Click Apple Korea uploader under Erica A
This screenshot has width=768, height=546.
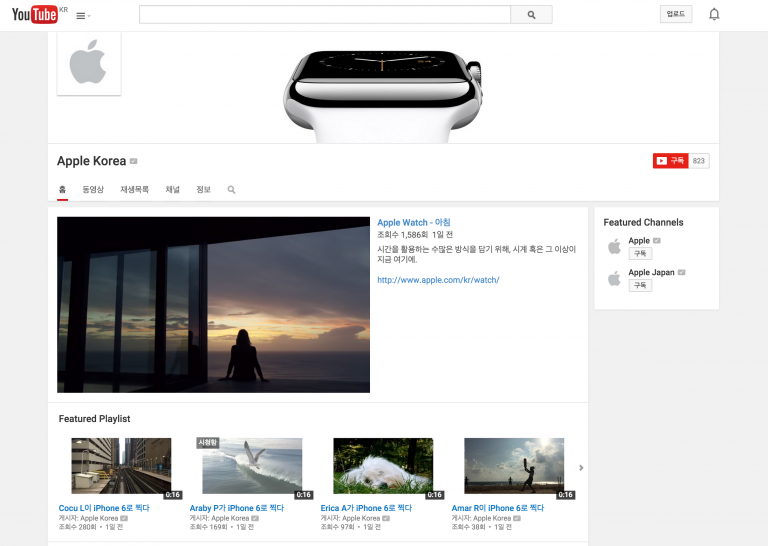[361, 518]
